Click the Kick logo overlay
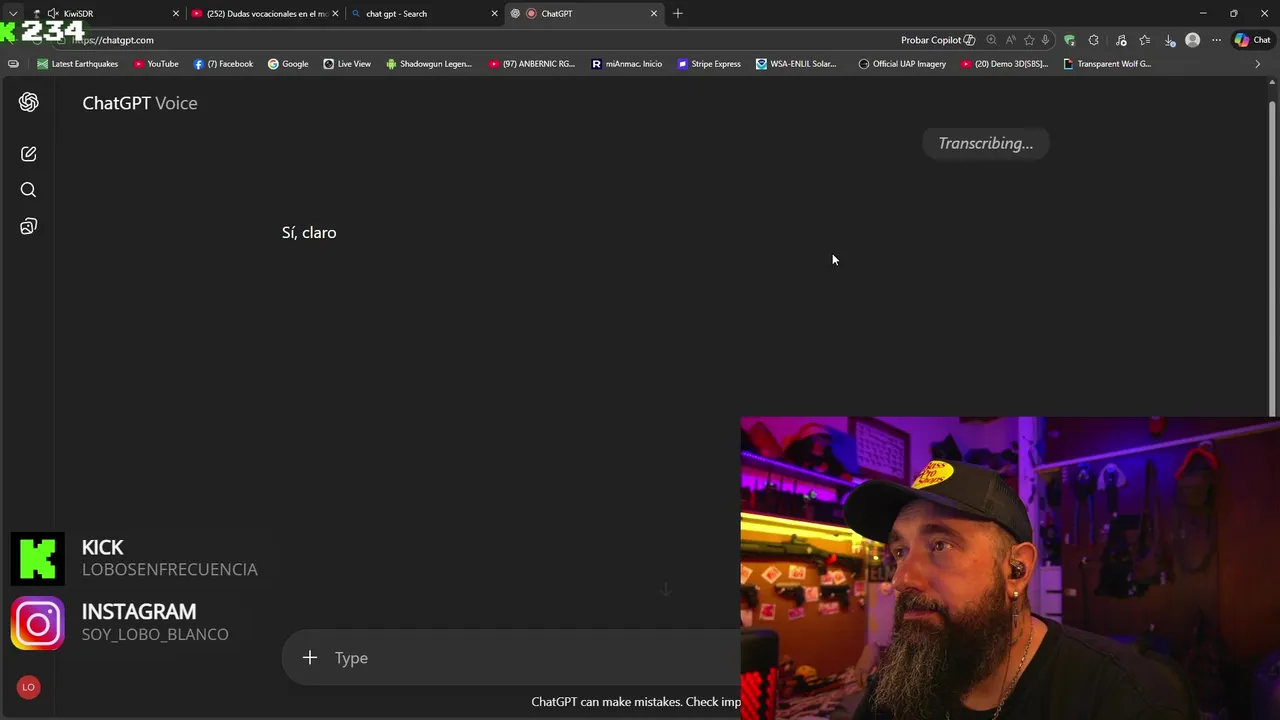Viewport: 1280px width, 720px height. click(x=37, y=558)
